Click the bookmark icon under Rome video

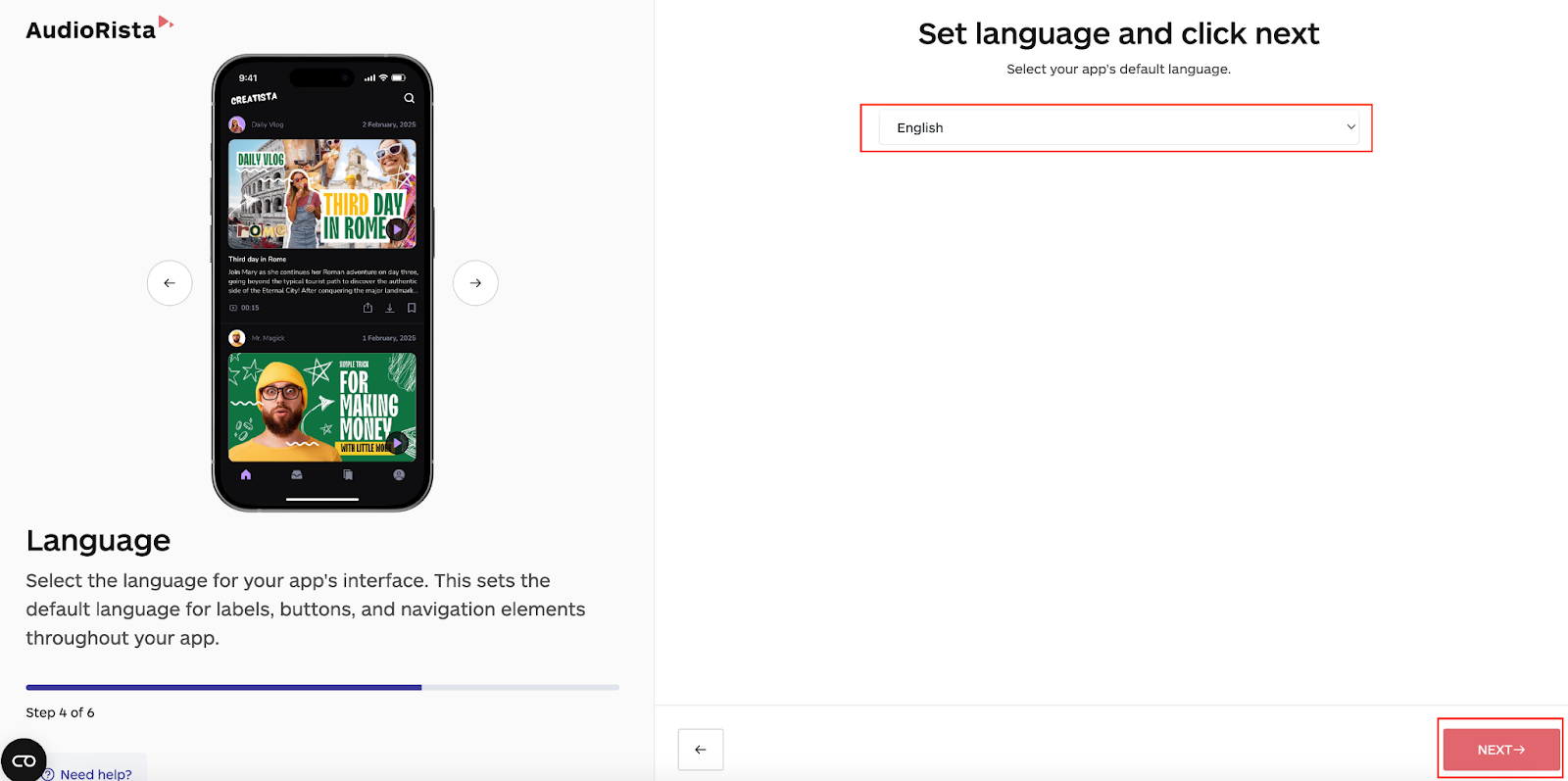click(x=412, y=308)
